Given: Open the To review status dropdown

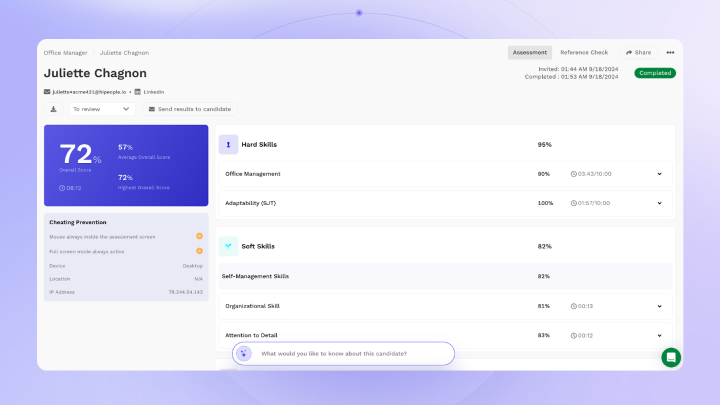Looking at the screenshot, I should 101,109.
